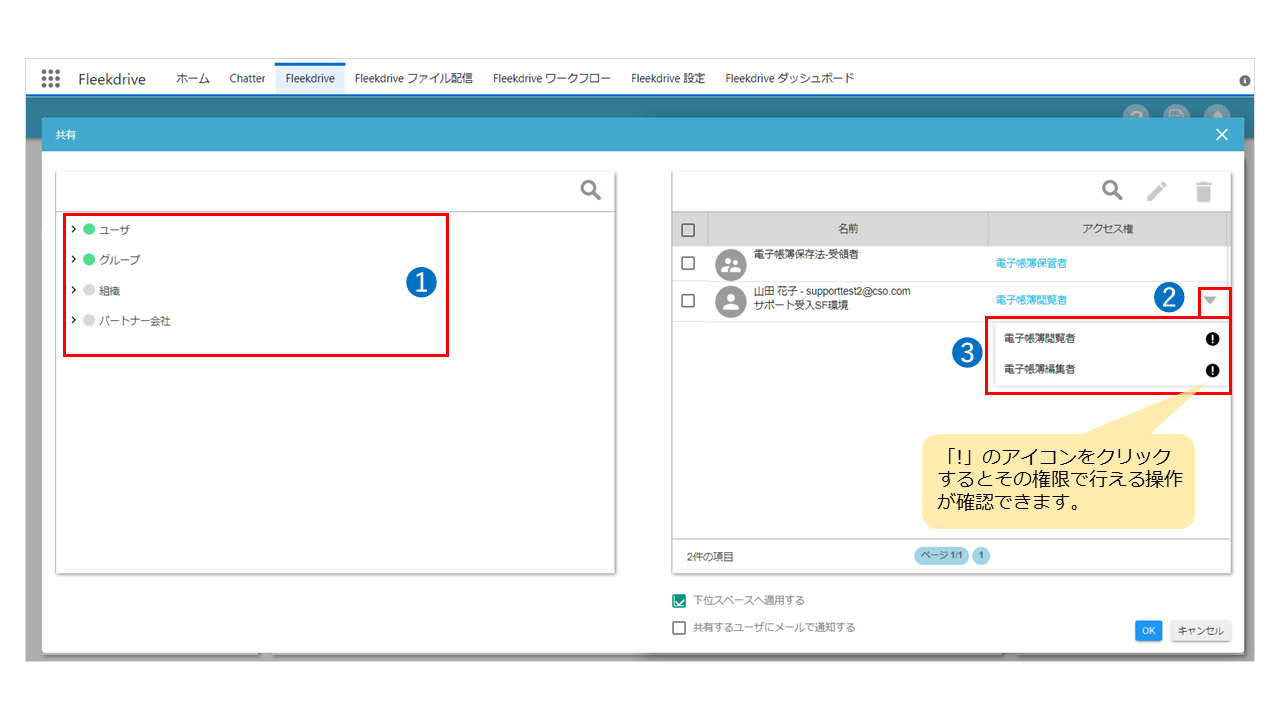
Task: Click the trash delete icon
Action: pos(1204,191)
